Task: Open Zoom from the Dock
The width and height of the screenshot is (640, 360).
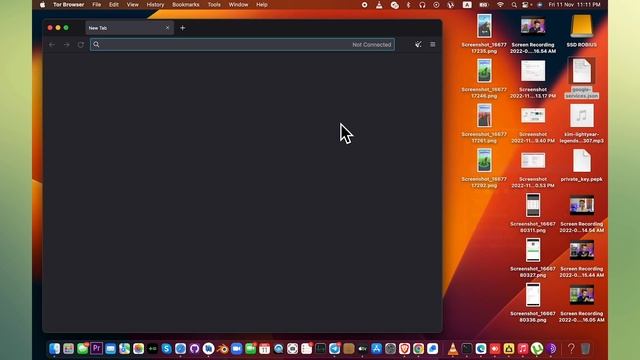Action: click(x=236, y=348)
